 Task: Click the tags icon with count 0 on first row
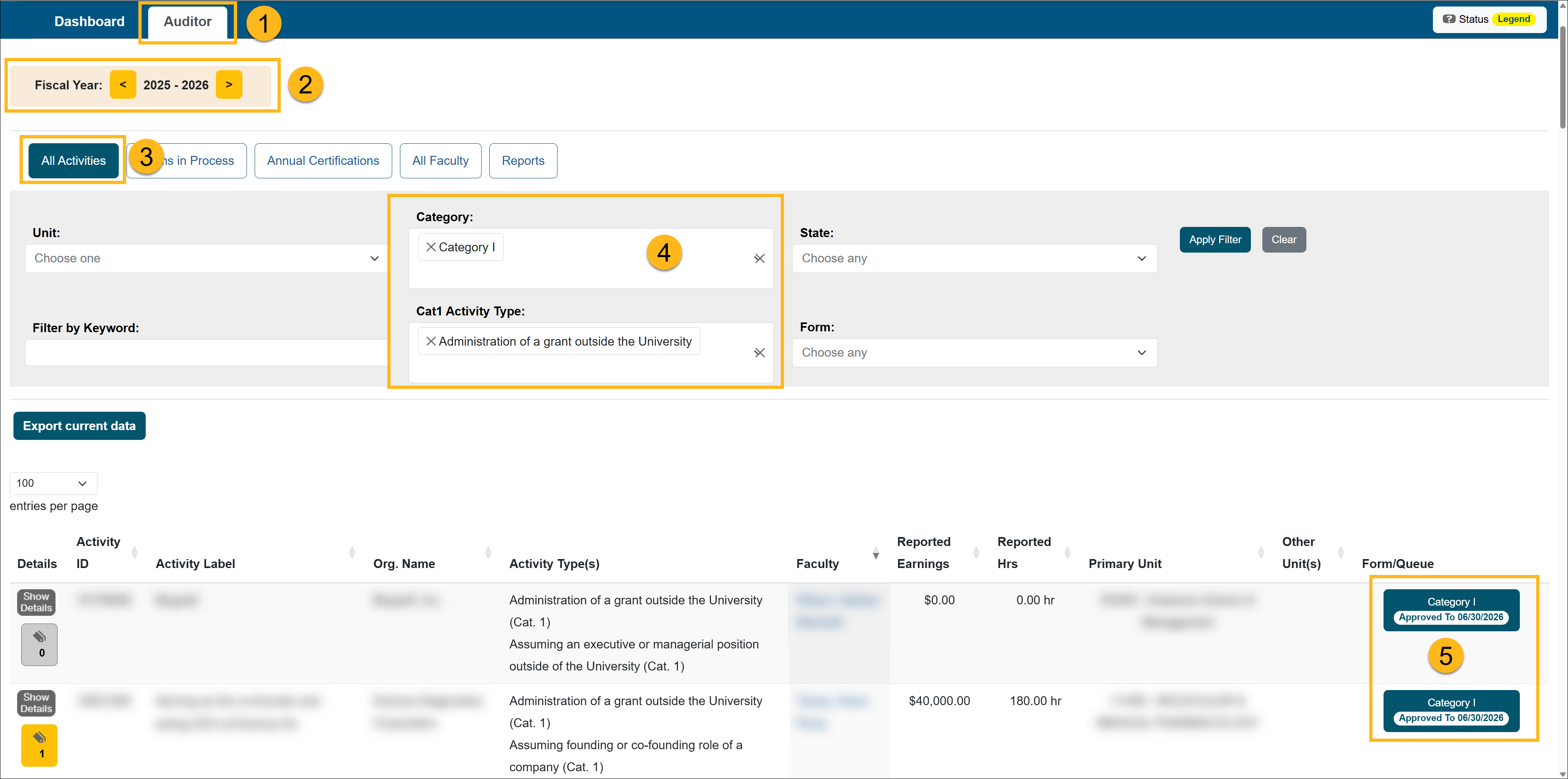click(39, 644)
